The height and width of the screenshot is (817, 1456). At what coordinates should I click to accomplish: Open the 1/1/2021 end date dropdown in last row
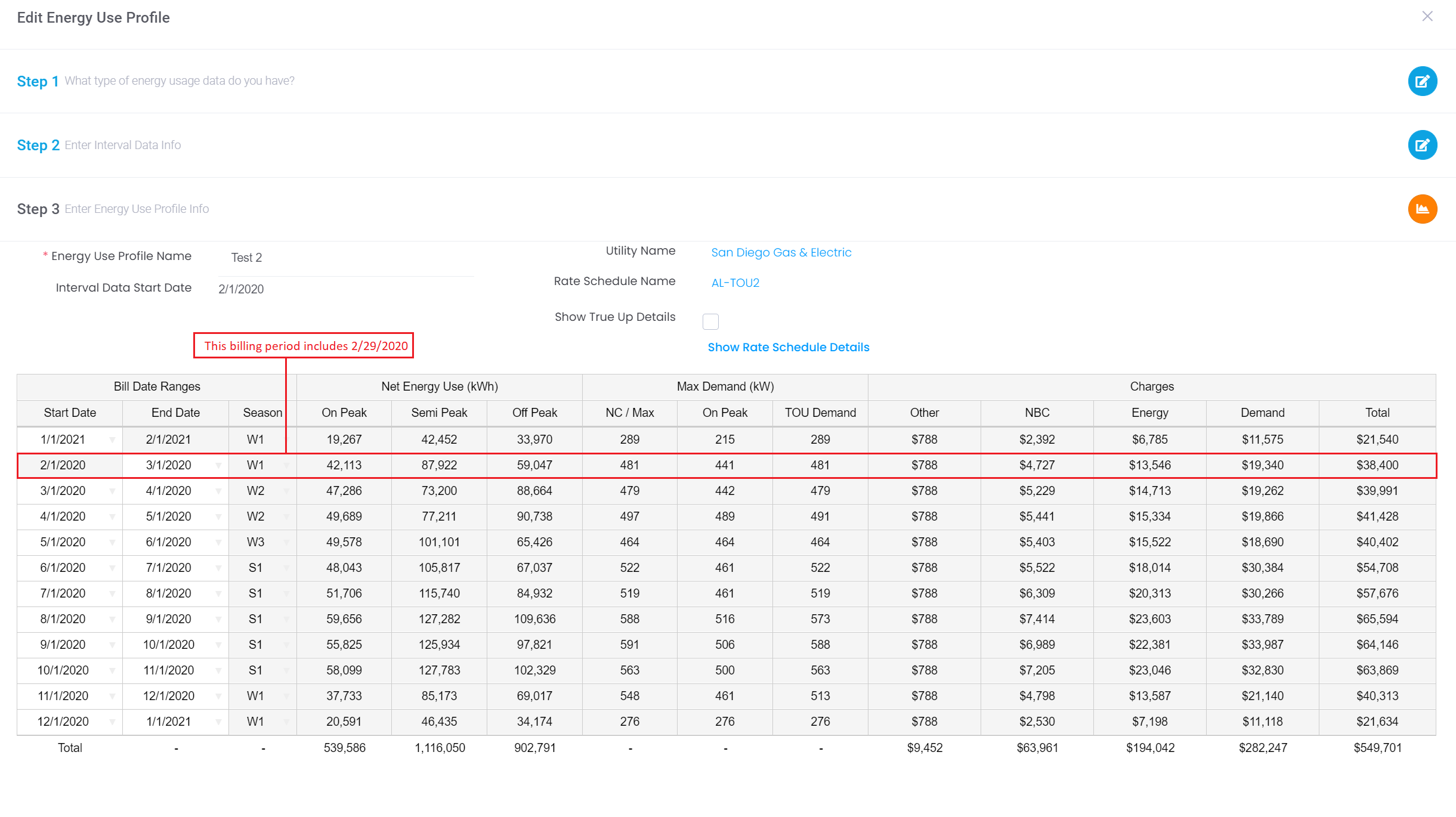coord(218,722)
